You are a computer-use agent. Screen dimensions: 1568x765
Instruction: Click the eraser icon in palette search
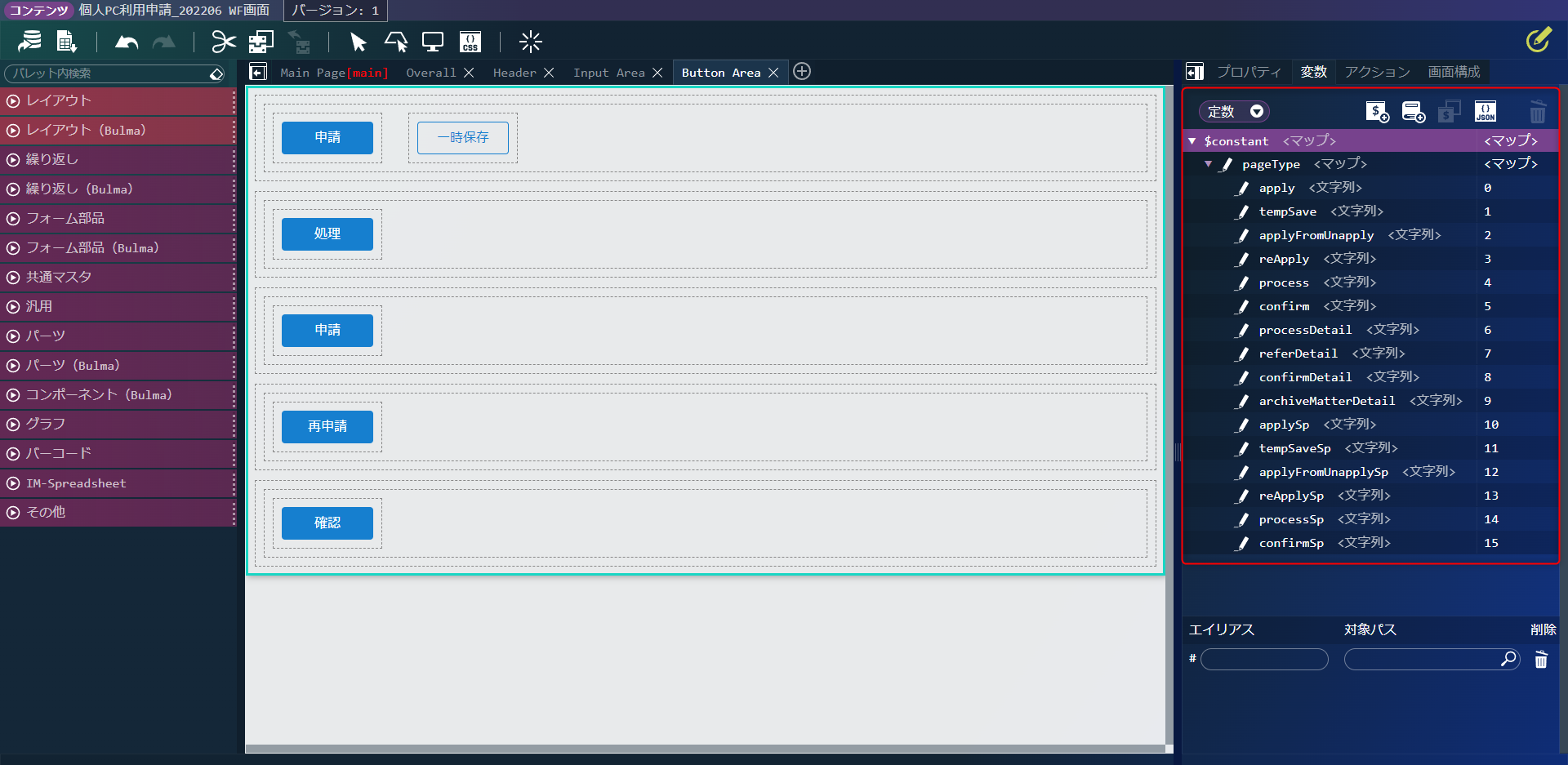click(216, 73)
